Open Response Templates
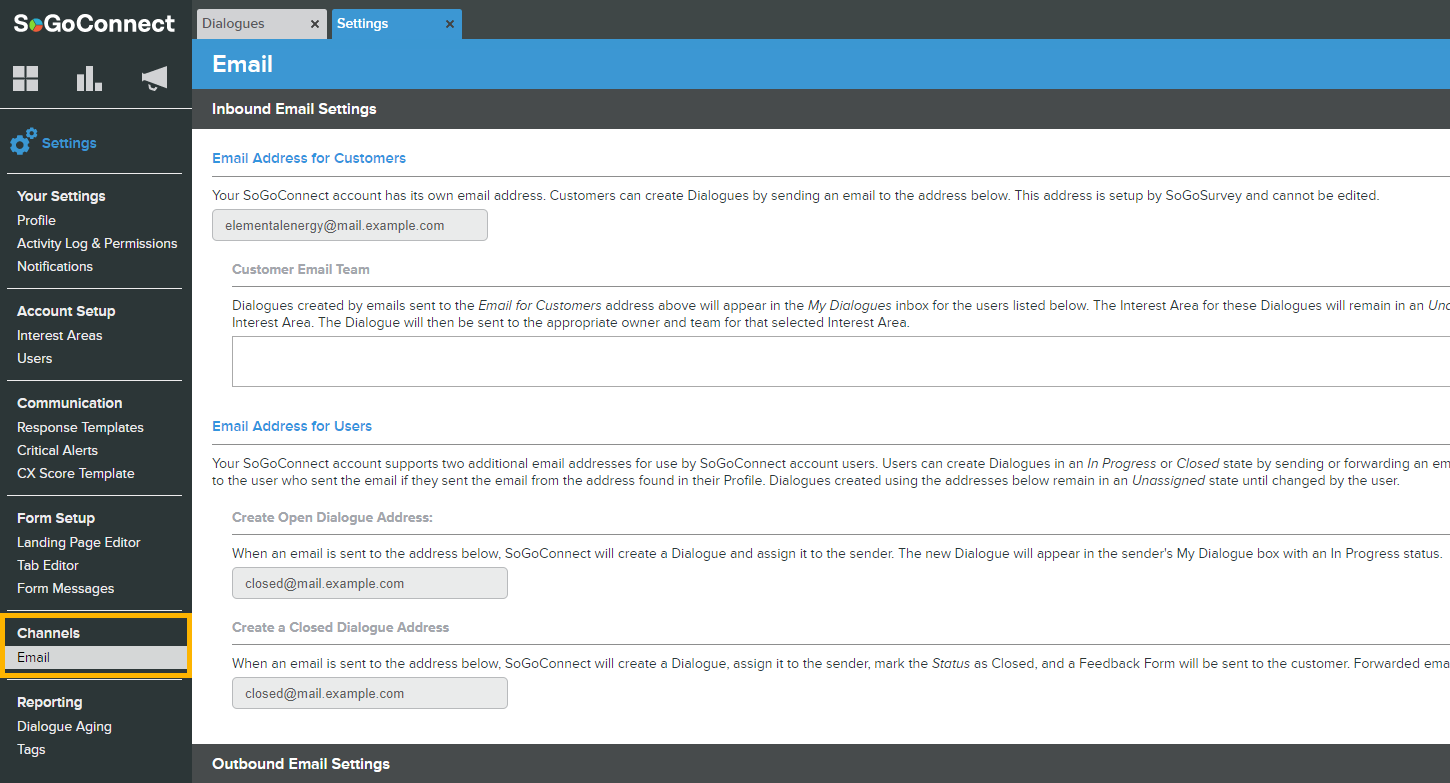Viewport: 1450px width, 783px height. 80,427
